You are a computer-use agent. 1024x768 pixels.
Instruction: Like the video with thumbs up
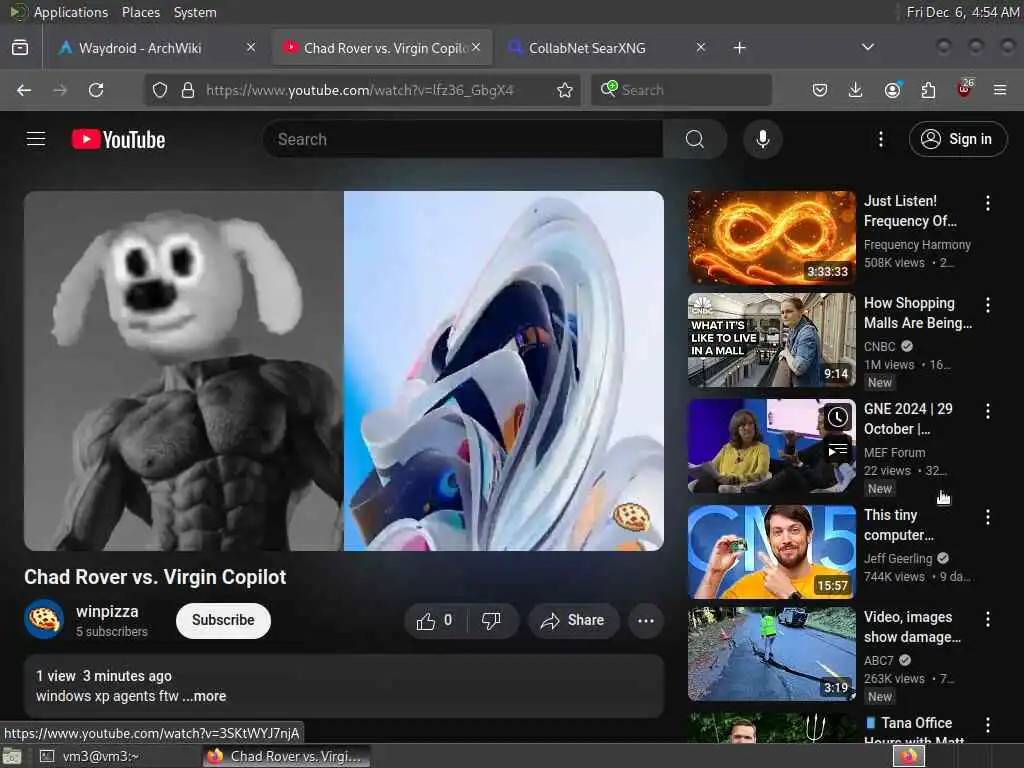436,620
